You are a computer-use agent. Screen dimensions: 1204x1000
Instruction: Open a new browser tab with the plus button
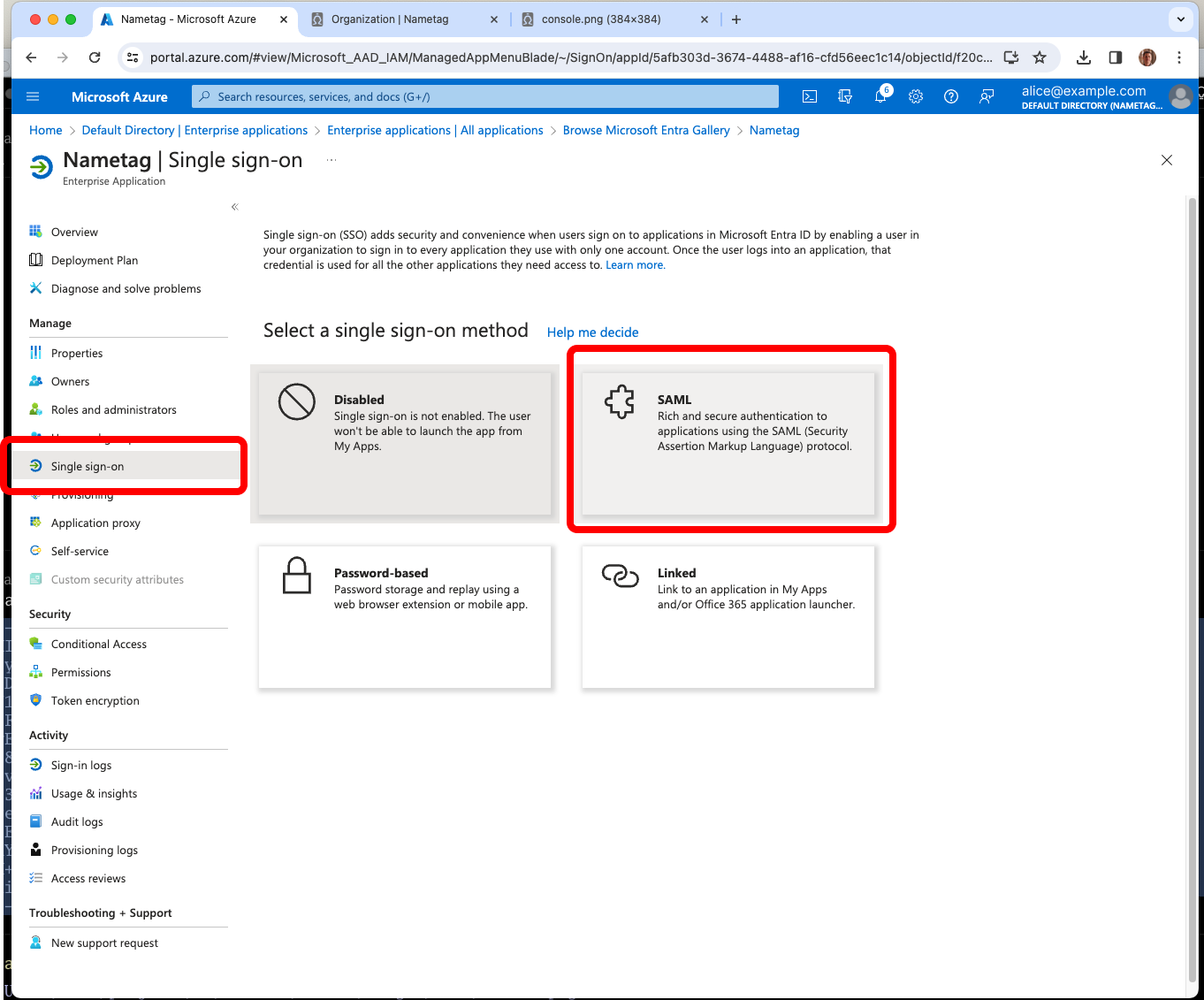(x=736, y=19)
